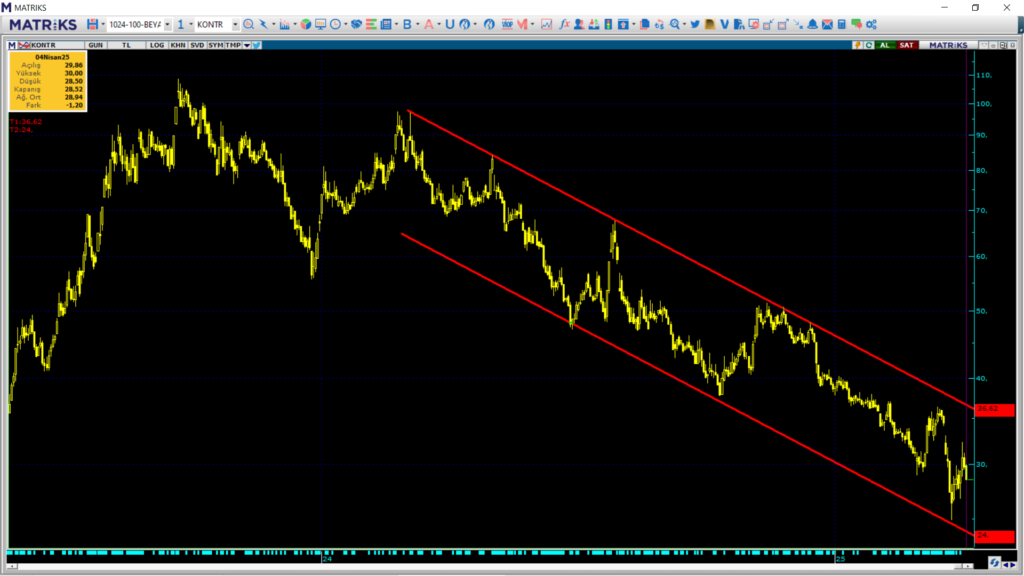Image resolution: width=1024 pixels, height=576 pixels.
Task: Click the handshake icon in toolbar
Action: 356,24
